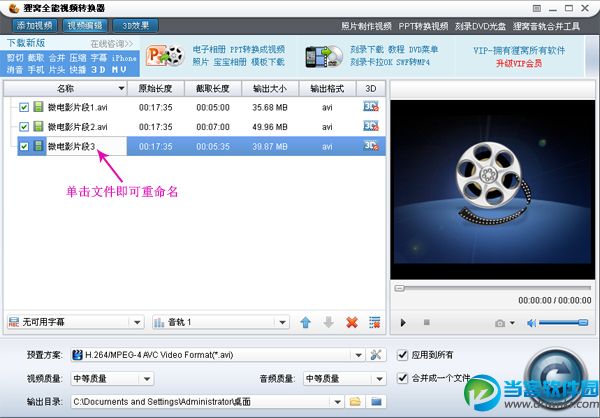Toggle 合并成一个文件 checkbox
The width and height of the screenshot is (600, 418).
tap(402, 378)
